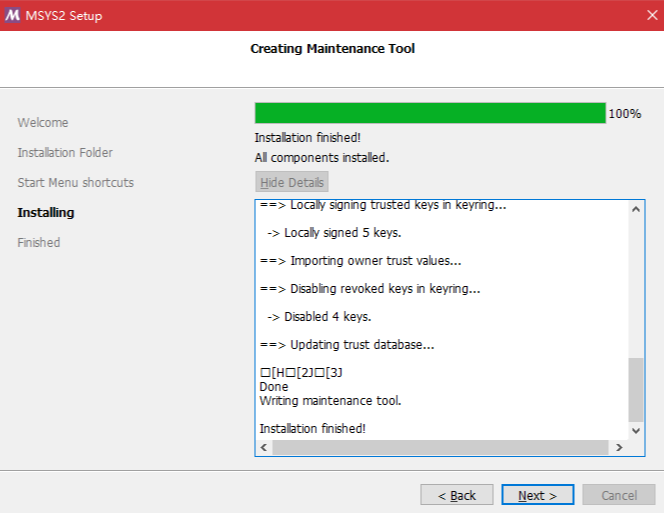Viewport: 664px width, 513px height.
Task: Select the Welcome step in sidebar
Action: pyautogui.click(x=43, y=123)
